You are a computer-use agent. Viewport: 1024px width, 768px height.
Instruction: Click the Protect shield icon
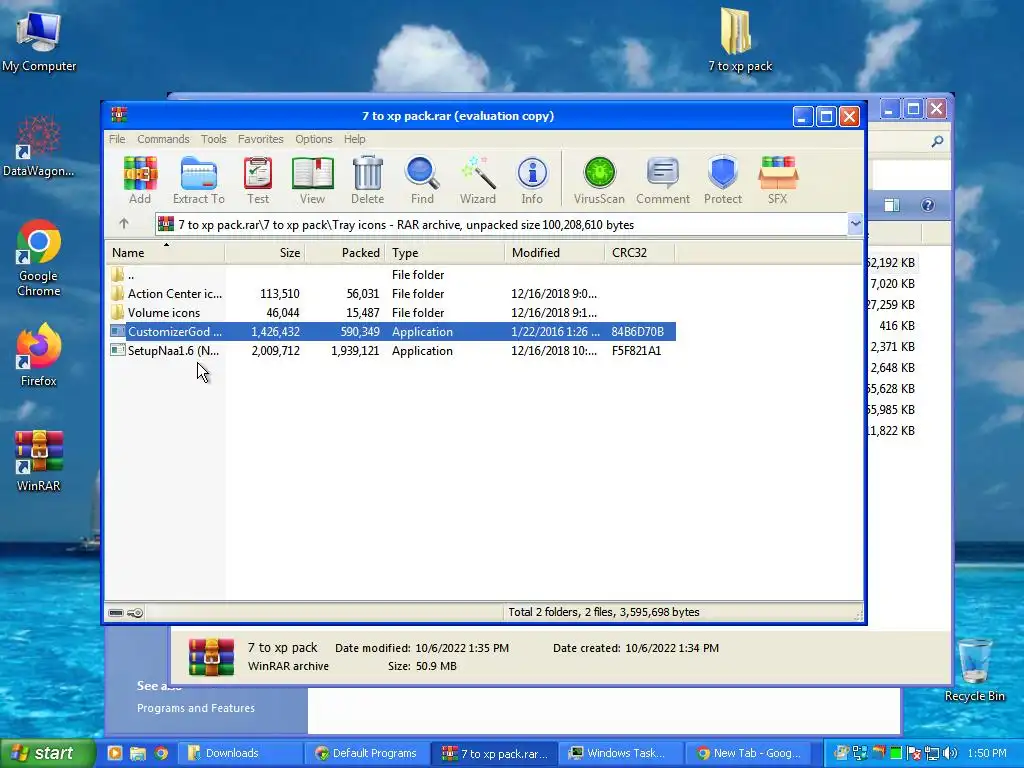723,180
